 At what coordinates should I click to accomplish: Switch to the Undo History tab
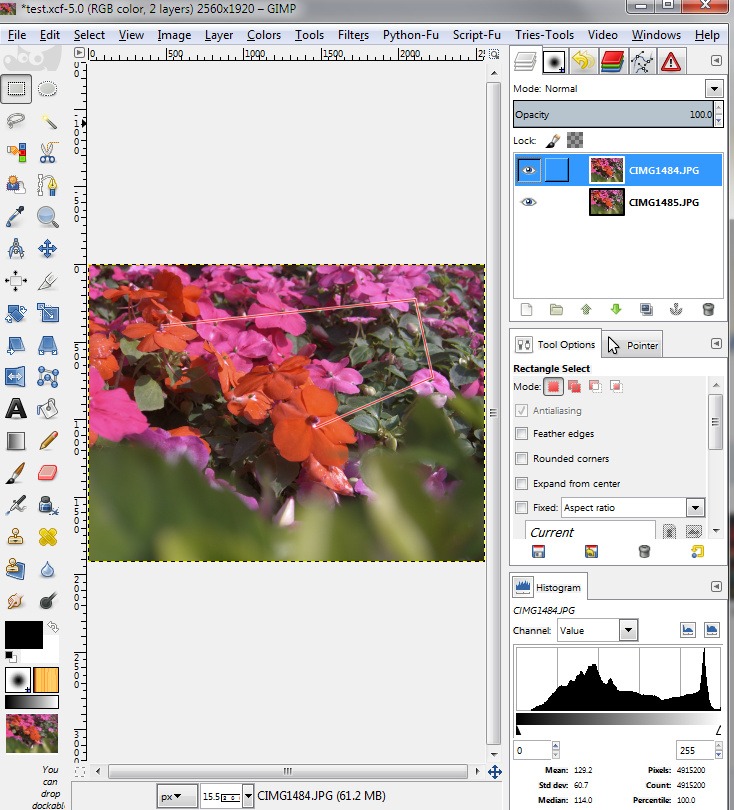click(x=583, y=61)
